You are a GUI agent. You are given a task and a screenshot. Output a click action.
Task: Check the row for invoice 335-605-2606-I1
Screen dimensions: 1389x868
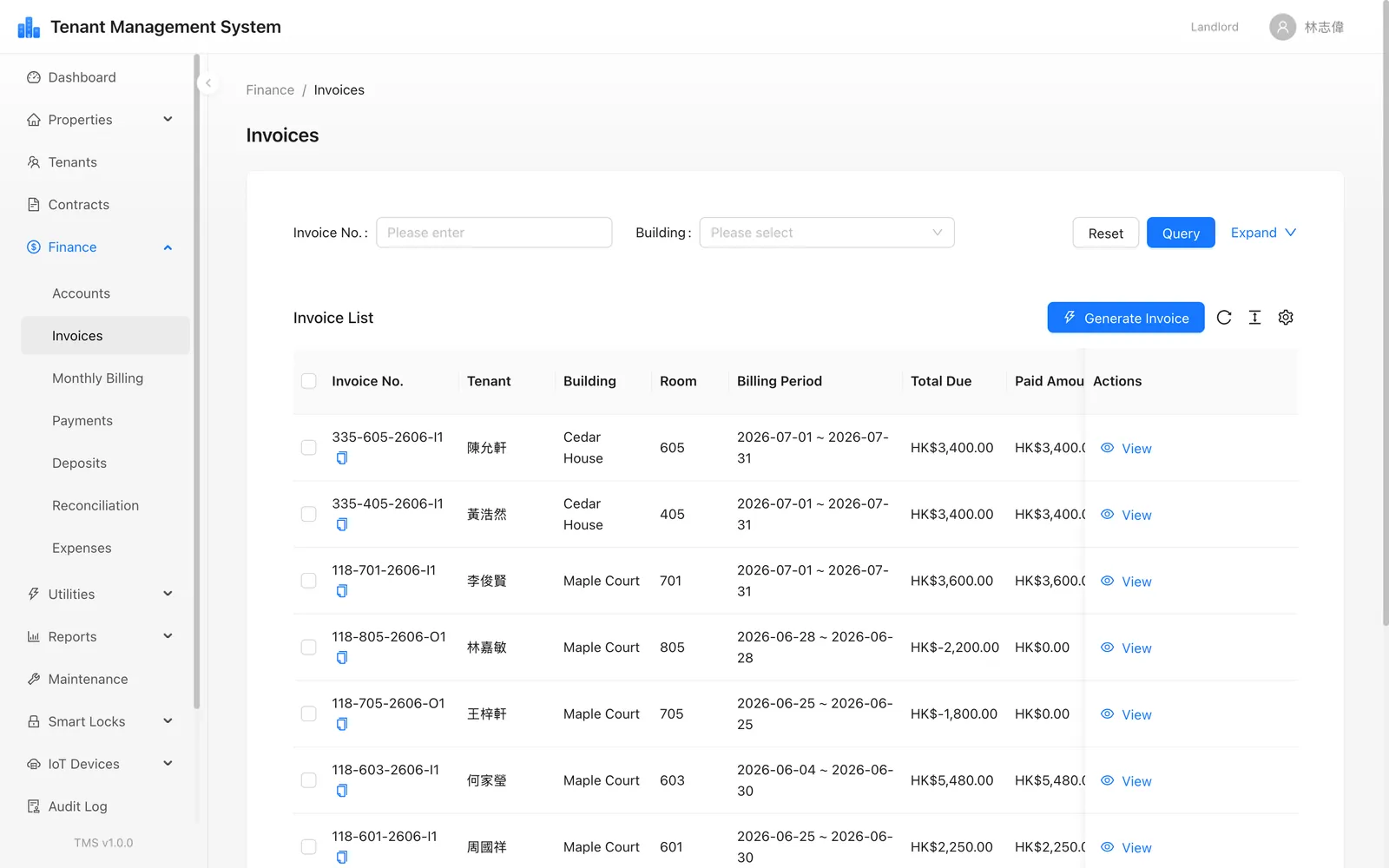pyautogui.click(x=308, y=448)
